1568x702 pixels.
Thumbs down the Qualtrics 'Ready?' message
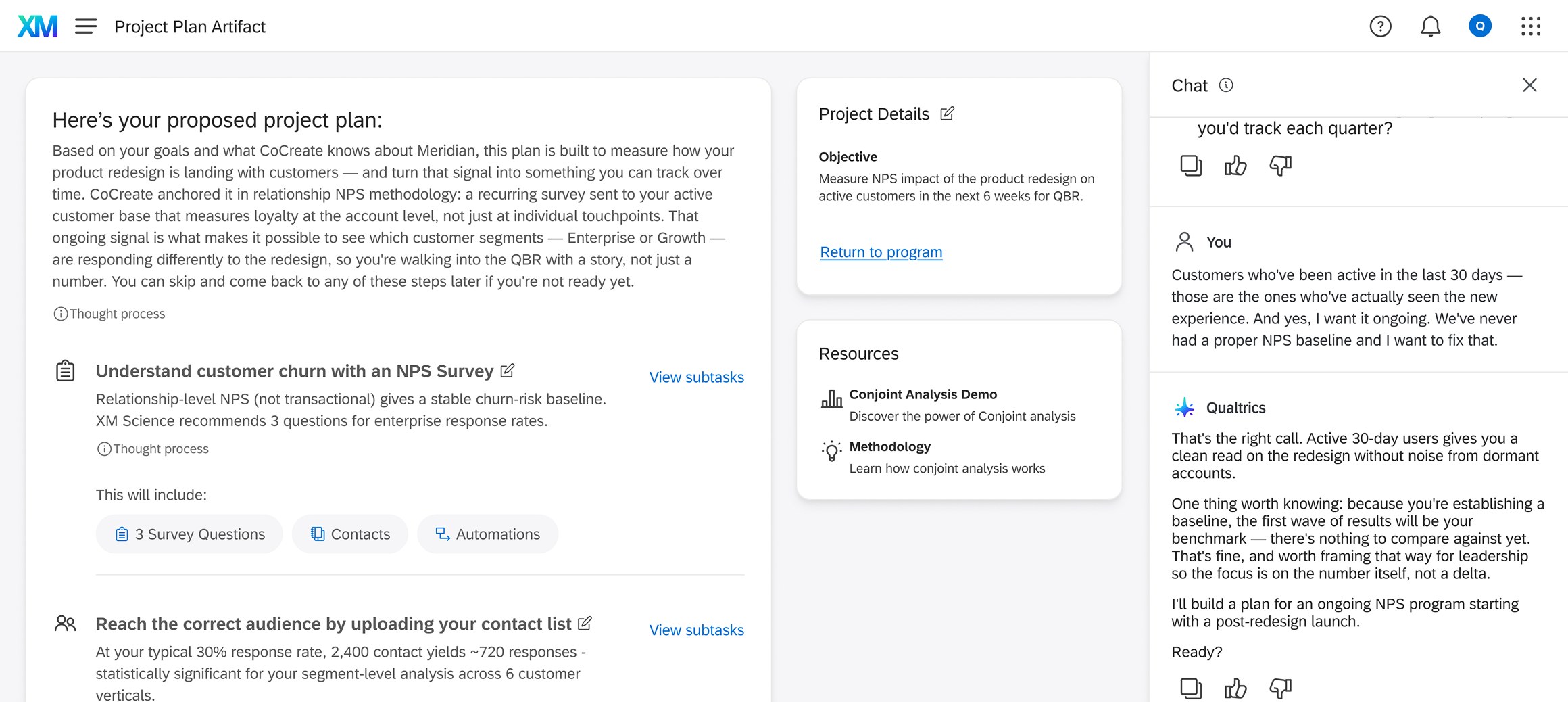tap(1280, 688)
